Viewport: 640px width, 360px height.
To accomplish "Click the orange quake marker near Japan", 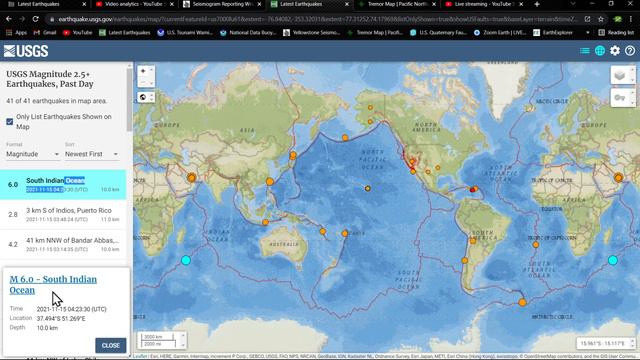I will (x=293, y=156).
